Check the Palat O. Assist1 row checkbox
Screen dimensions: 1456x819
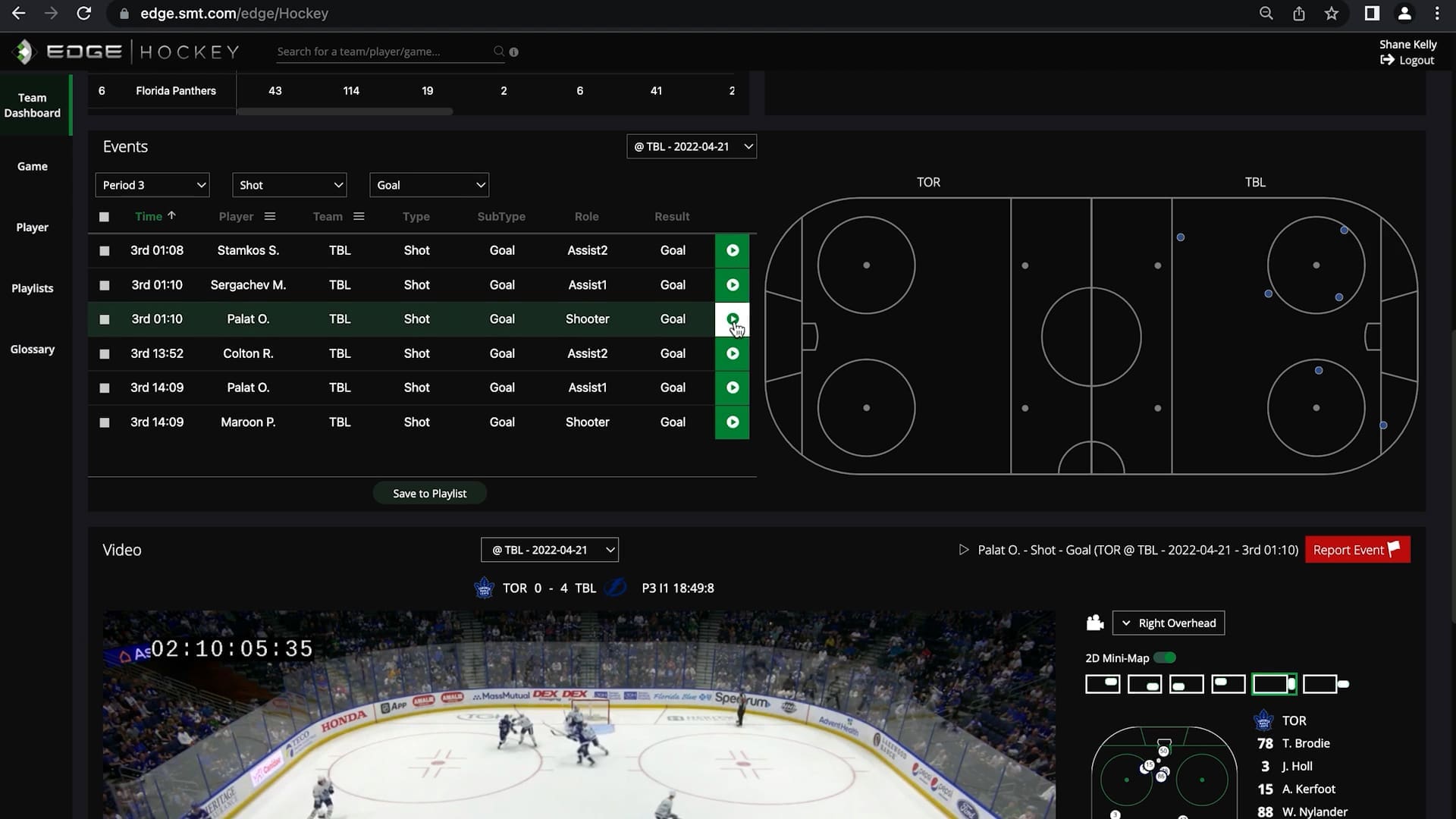point(105,388)
